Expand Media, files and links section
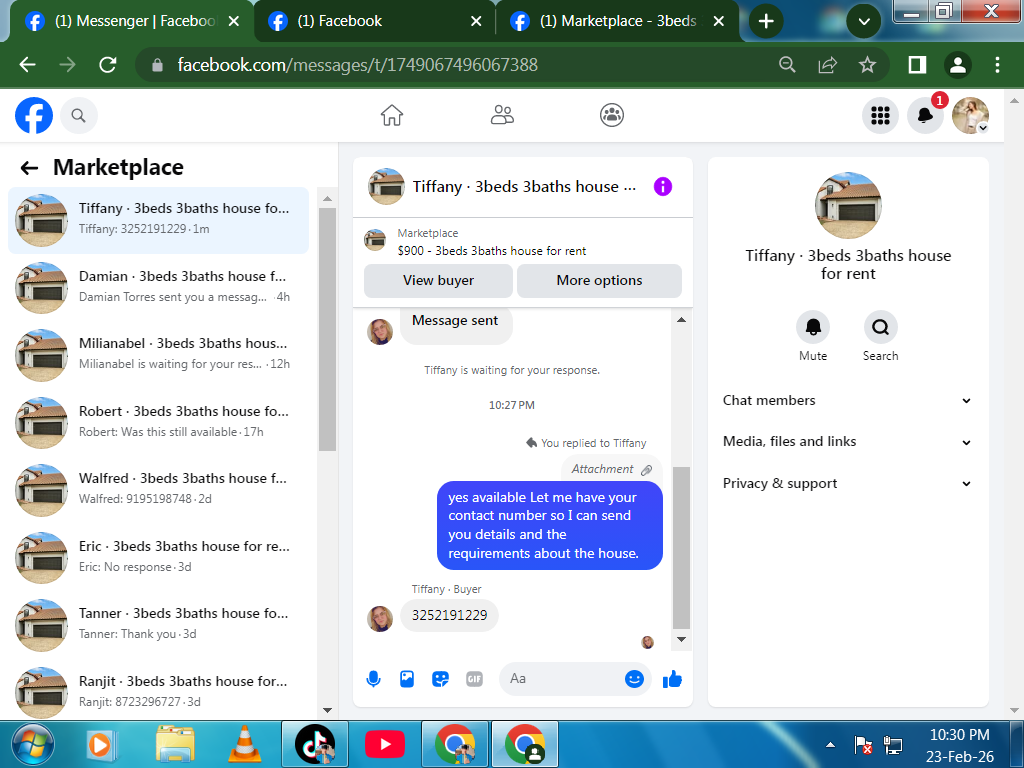The width and height of the screenshot is (1024, 768). tap(848, 442)
